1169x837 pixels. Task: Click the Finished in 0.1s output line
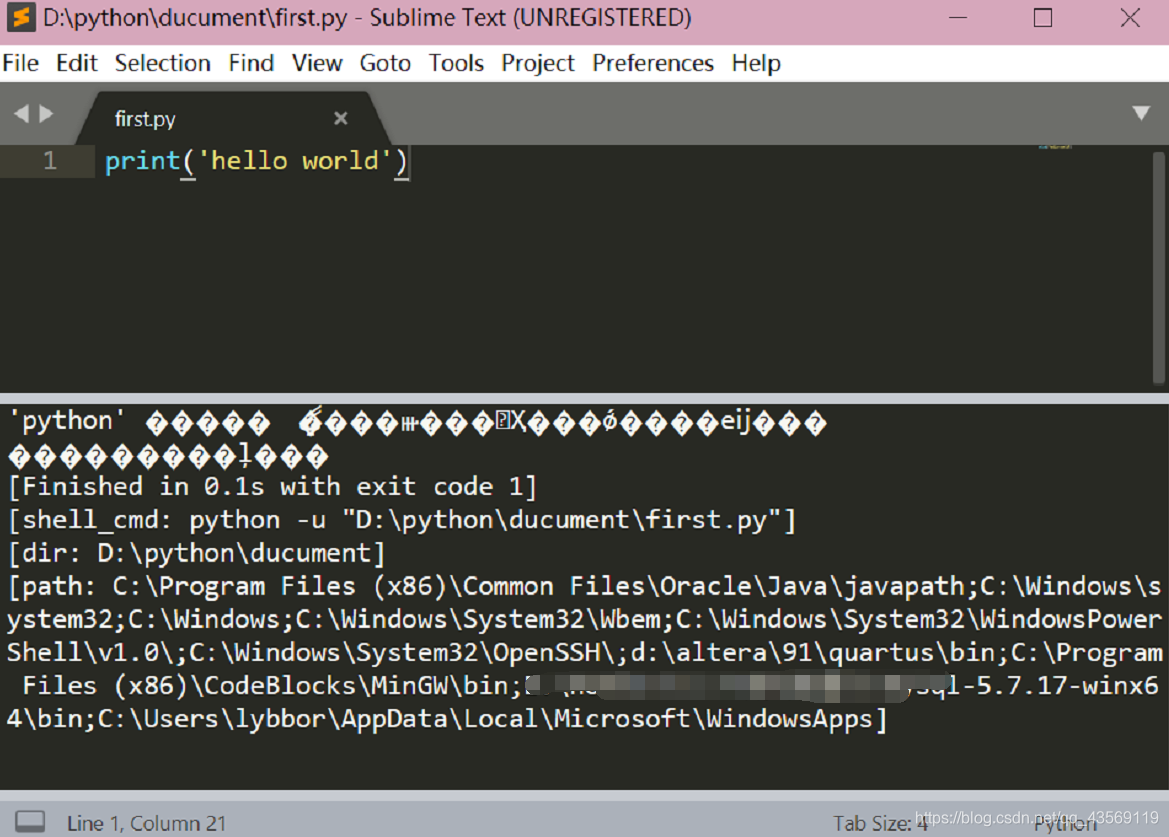click(272, 487)
